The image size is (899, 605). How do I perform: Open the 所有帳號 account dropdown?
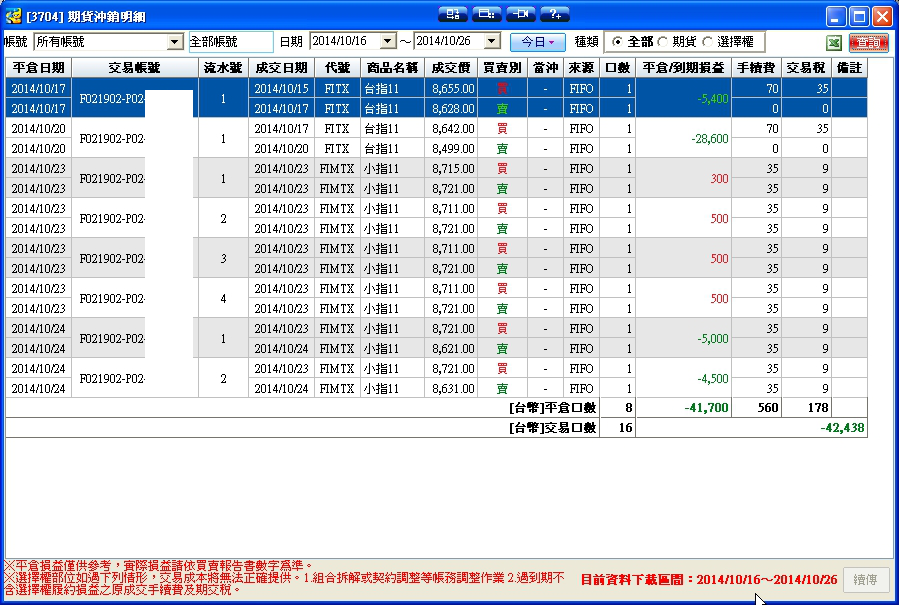coord(174,42)
